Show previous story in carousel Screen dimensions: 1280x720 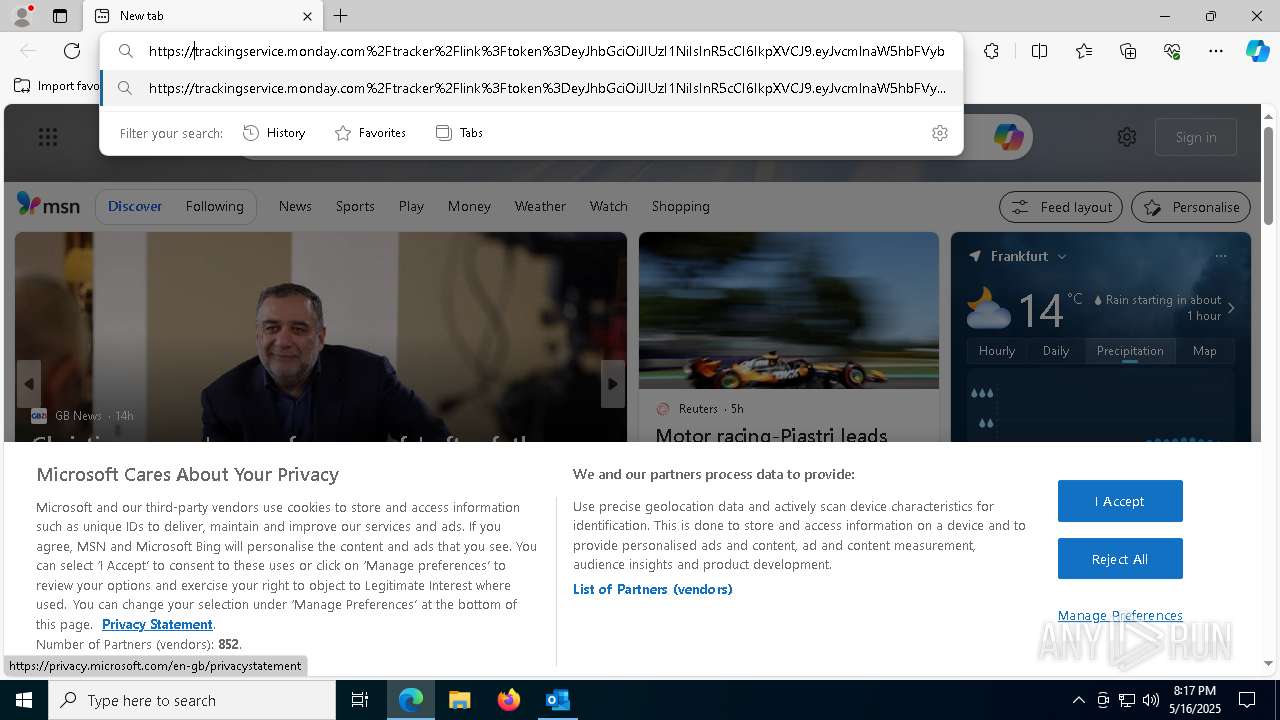coord(28,384)
